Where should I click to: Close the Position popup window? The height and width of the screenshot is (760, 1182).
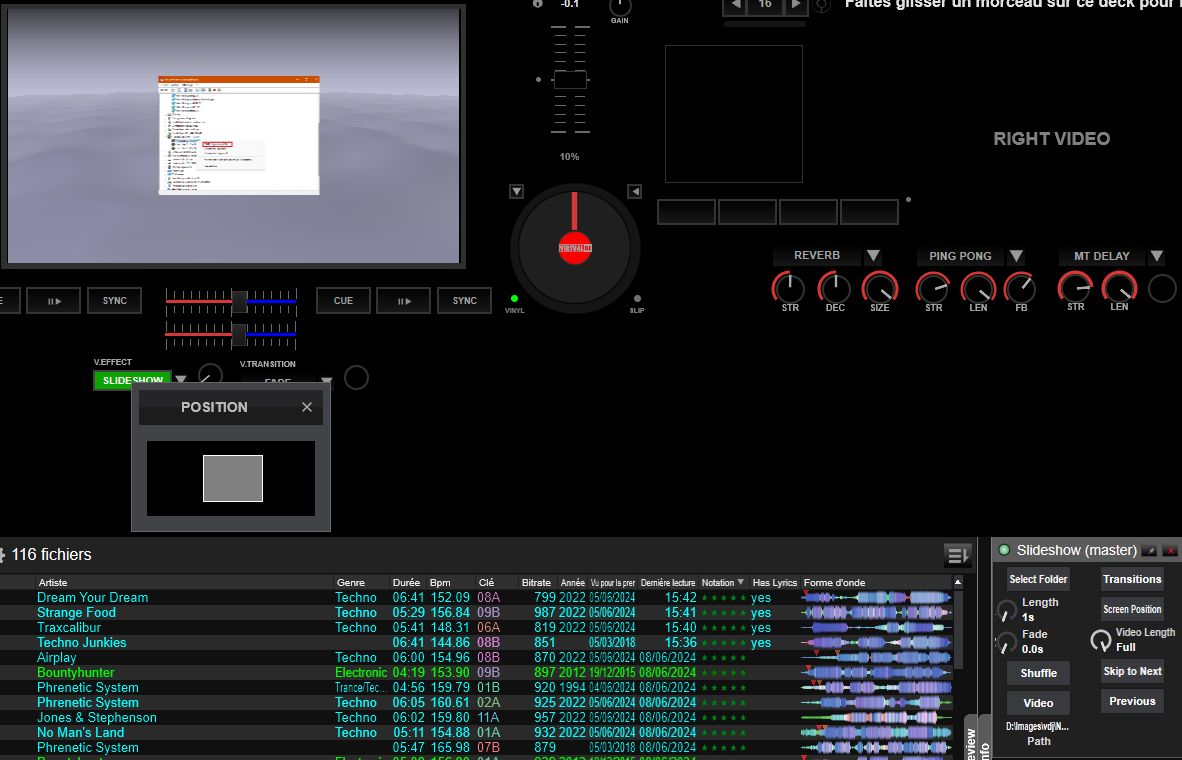click(x=307, y=407)
